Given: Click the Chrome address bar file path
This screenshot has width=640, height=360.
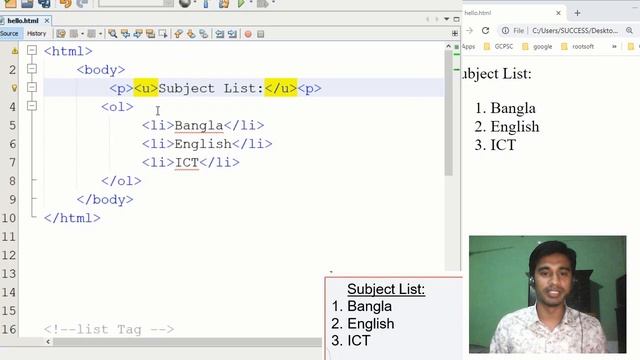Looking at the screenshot, I should [575, 31].
